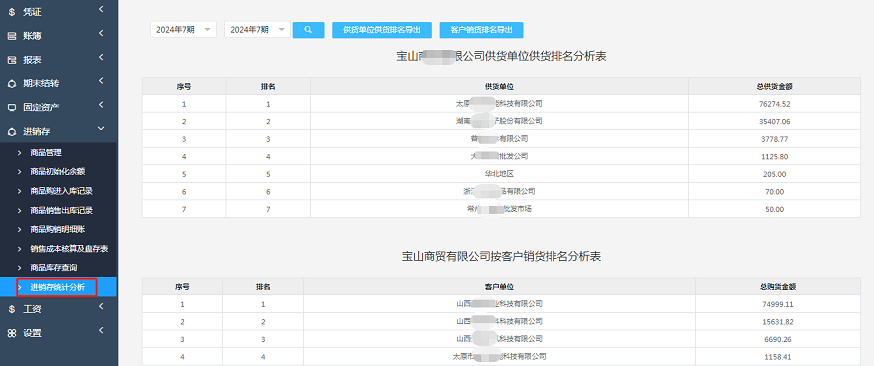
Task: Expand the 设置 menu chevron
Action: pos(101,330)
